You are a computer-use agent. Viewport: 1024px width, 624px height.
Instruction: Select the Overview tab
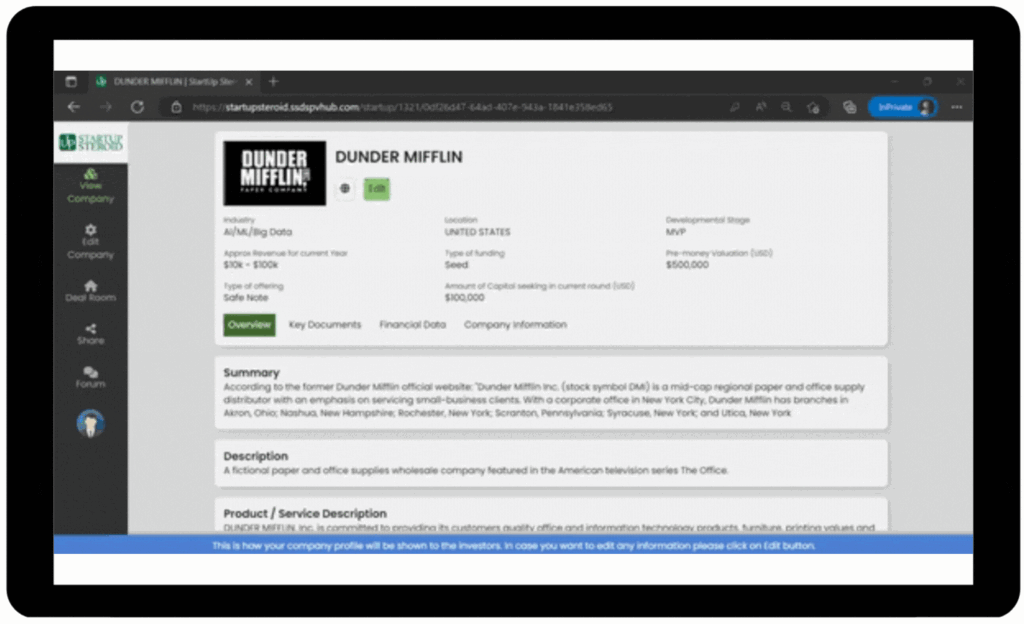click(x=249, y=324)
